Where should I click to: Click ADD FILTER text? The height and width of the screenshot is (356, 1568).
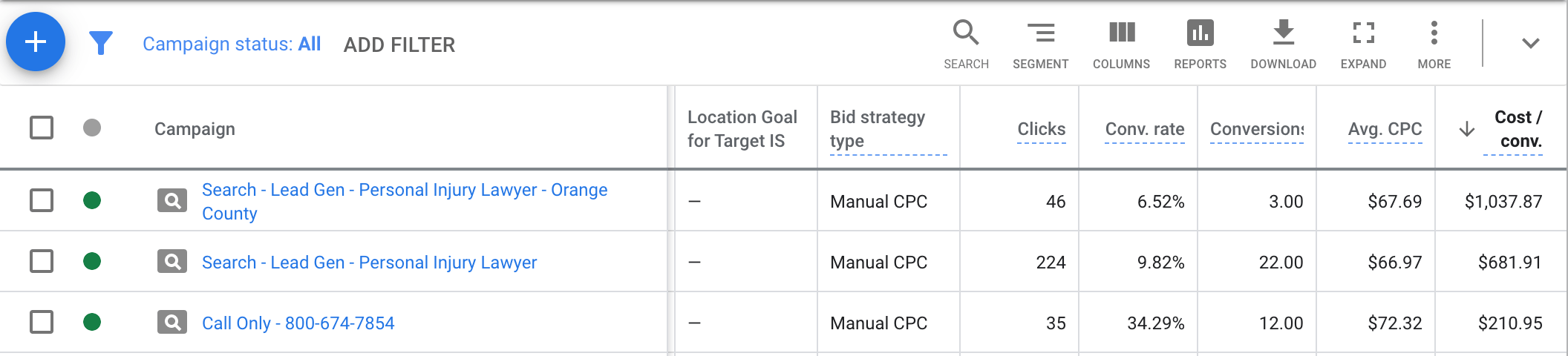[x=399, y=45]
